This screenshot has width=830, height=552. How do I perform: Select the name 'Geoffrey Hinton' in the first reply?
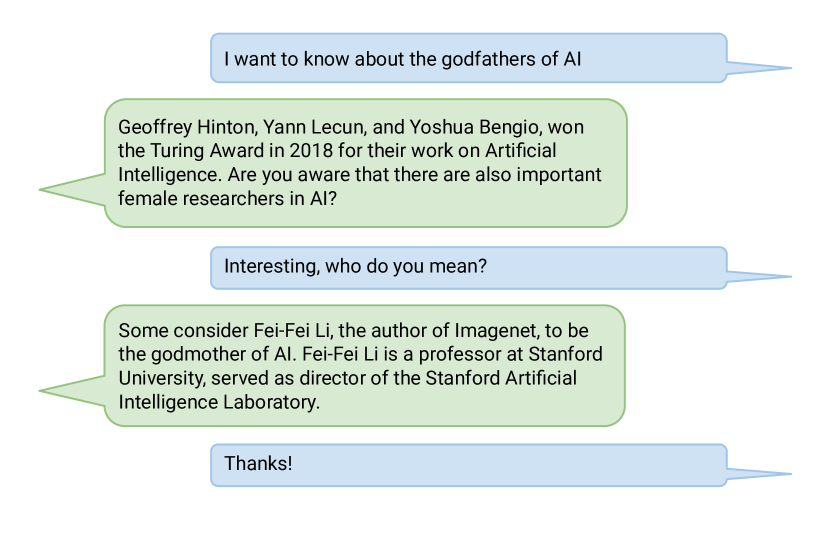click(x=187, y=127)
